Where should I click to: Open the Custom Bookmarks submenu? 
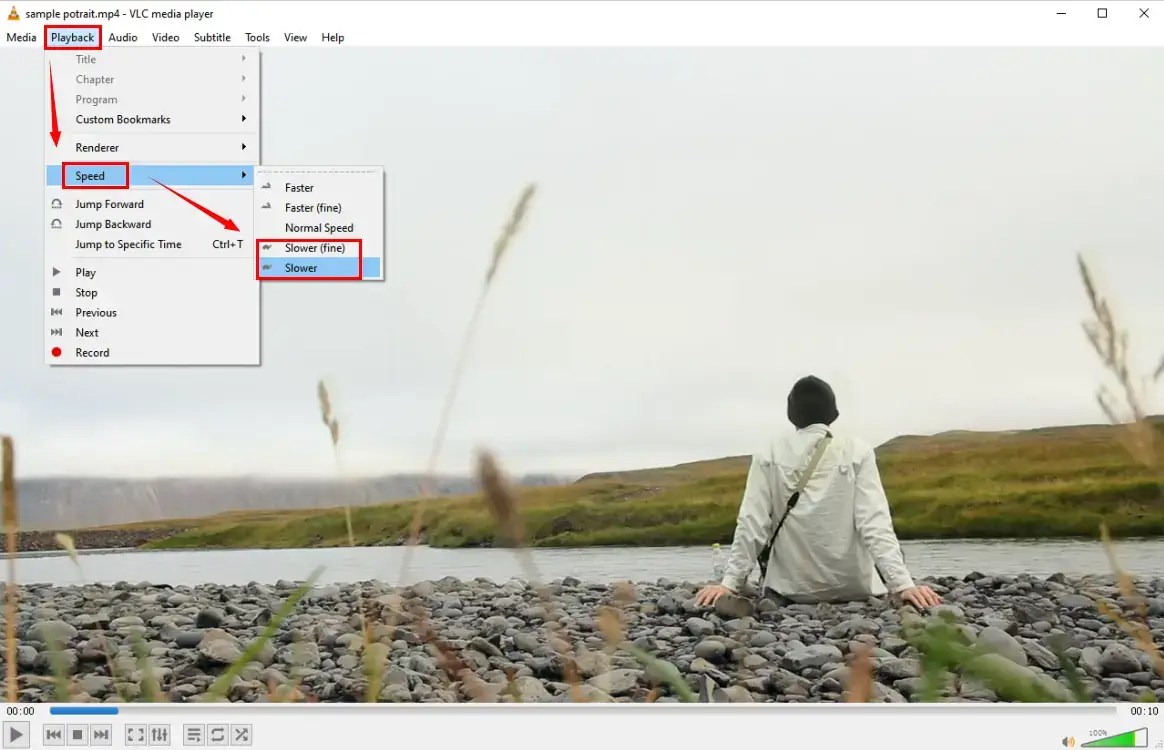pos(123,119)
